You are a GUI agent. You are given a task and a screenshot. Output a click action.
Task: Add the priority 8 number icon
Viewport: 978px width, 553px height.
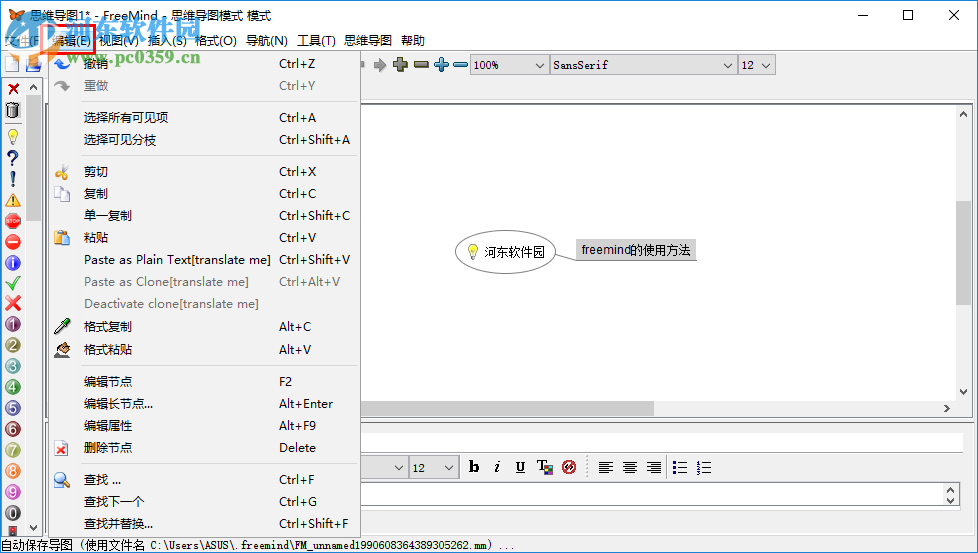coord(13,471)
